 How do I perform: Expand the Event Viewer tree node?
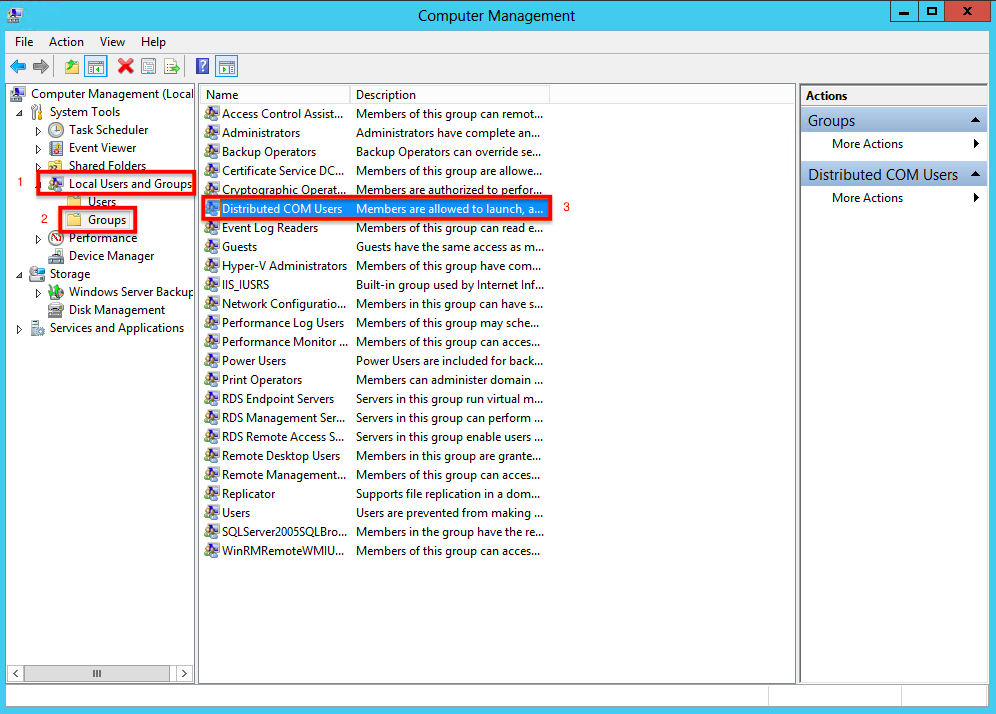[x=38, y=149]
